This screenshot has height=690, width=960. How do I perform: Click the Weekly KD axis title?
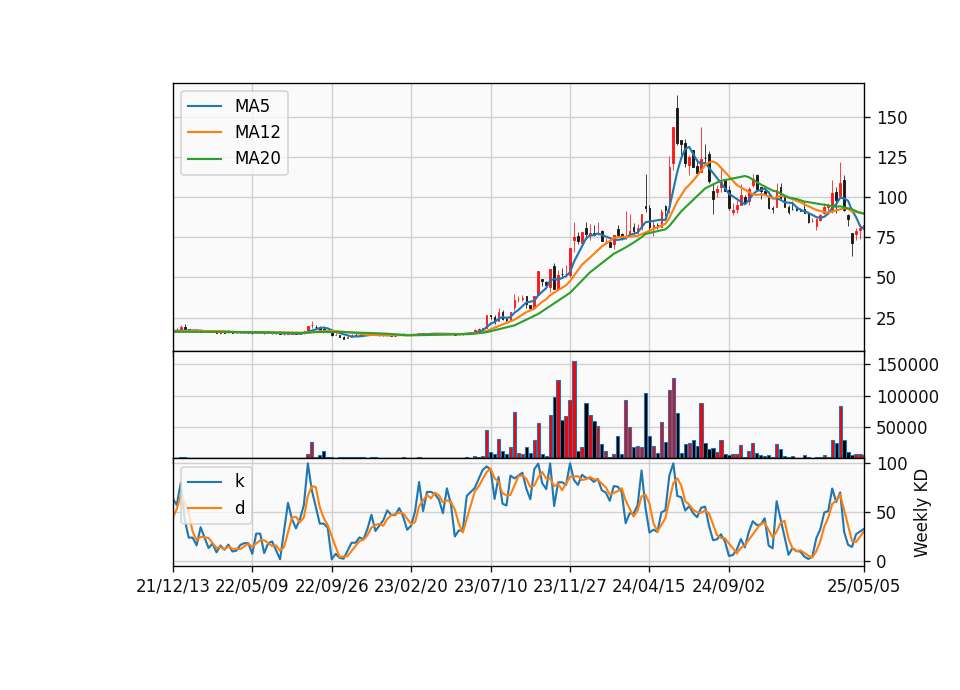920,513
